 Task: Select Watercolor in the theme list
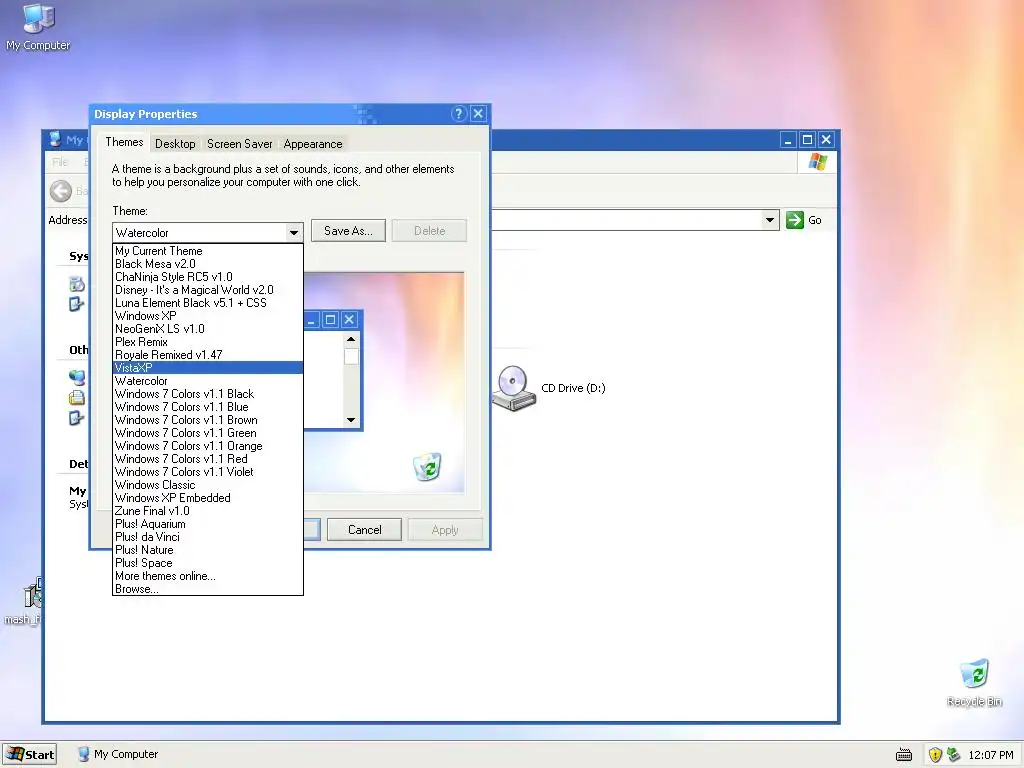(x=208, y=381)
